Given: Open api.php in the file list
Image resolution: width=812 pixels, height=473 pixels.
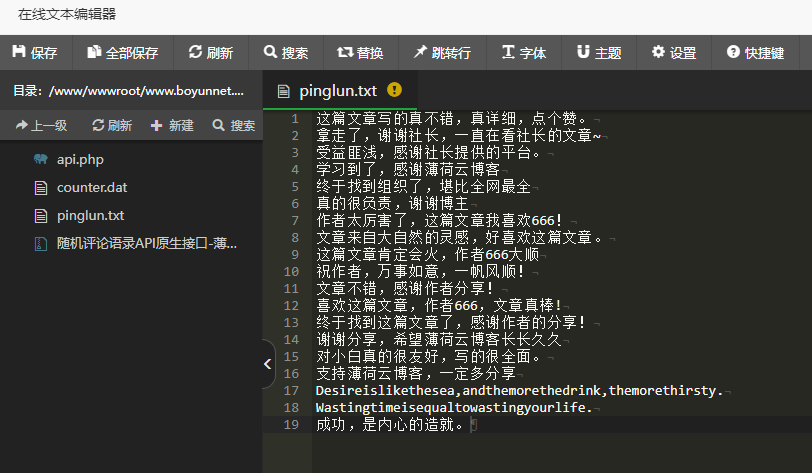Looking at the screenshot, I should (x=80, y=160).
